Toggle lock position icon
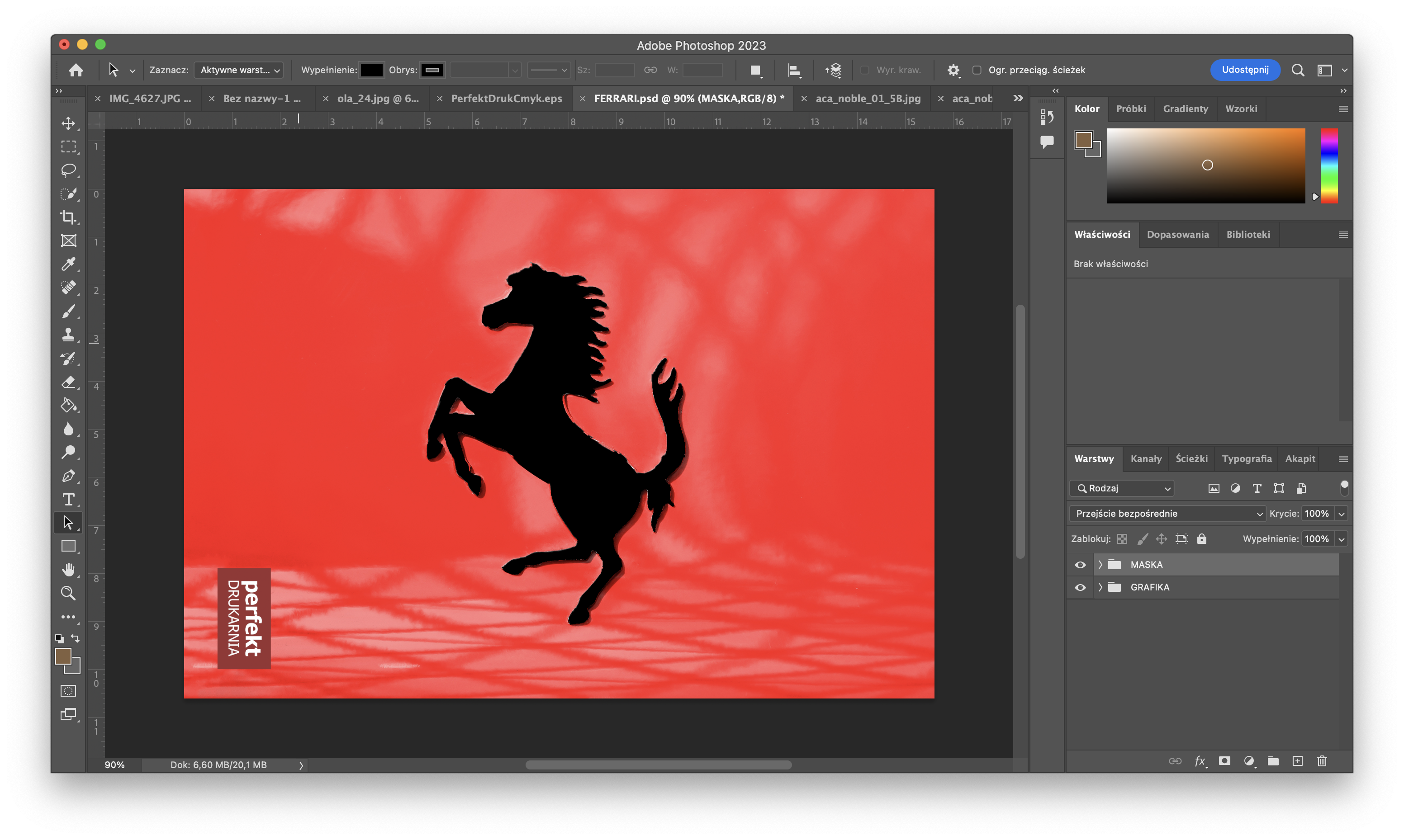The width and height of the screenshot is (1404, 840). (1161, 539)
